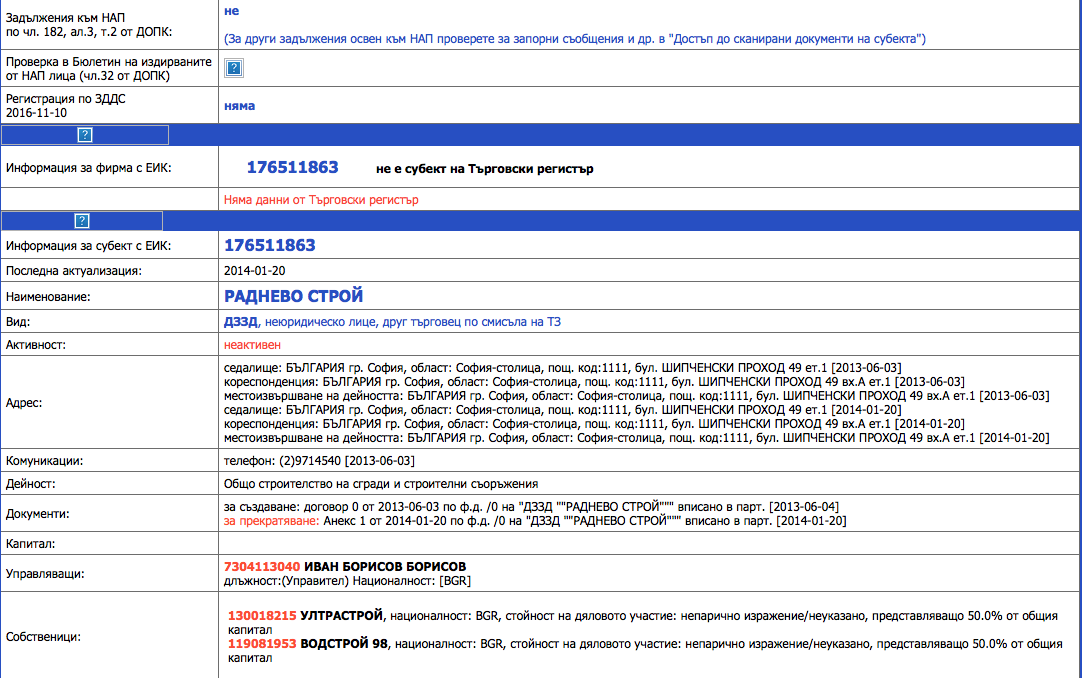Image resolution: width=1082 pixels, height=678 pixels.
Task: Click the 'няма' ЗДДС registration value
Action: pyautogui.click(x=240, y=106)
